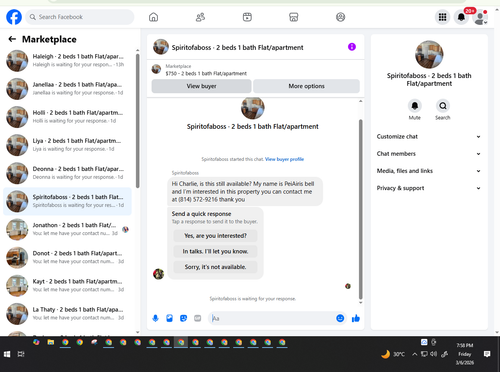Click into the Aa message input field
500x372 pixels.
(272, 318)
